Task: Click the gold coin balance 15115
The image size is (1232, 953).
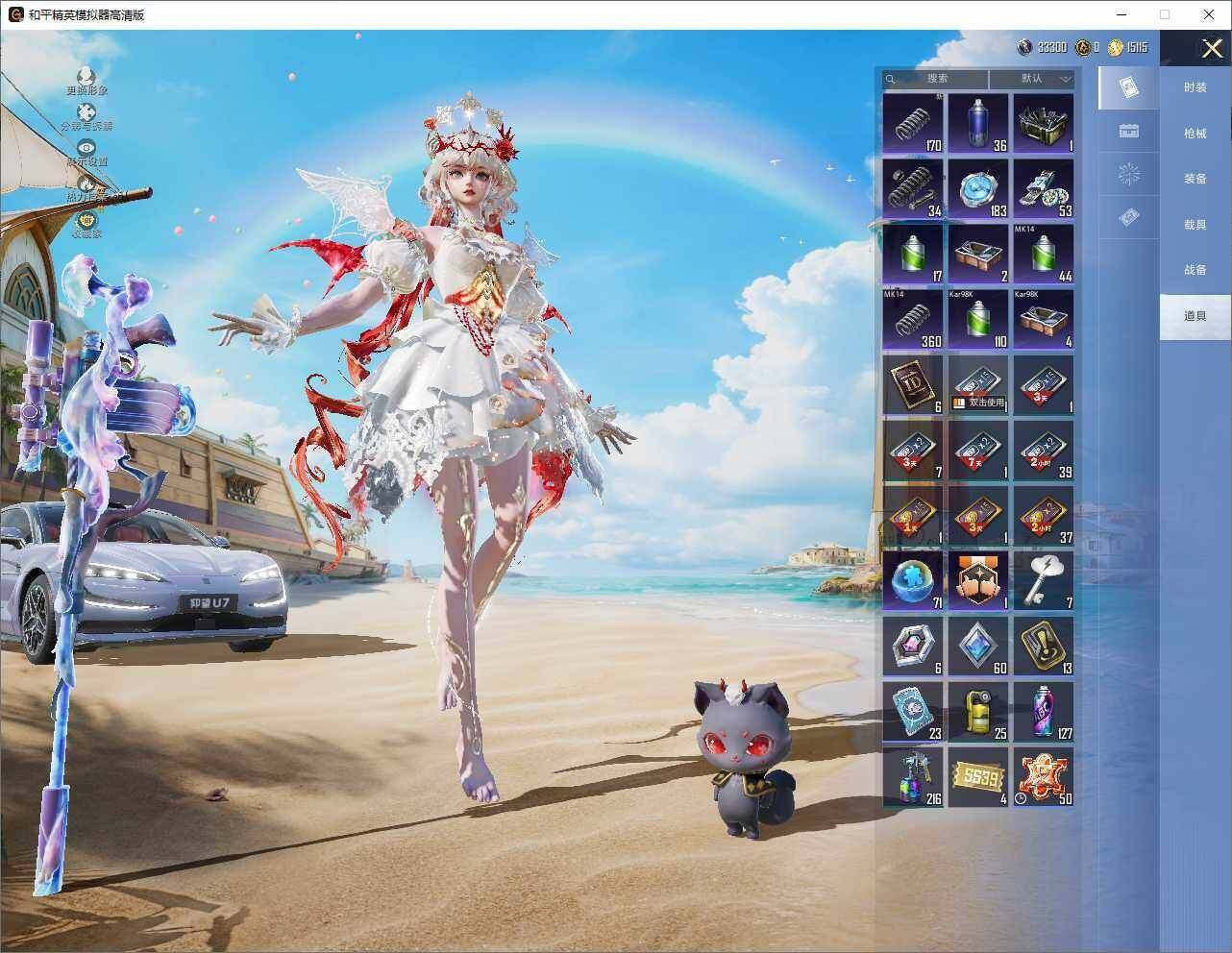Action: click(x=1128, y=47)
